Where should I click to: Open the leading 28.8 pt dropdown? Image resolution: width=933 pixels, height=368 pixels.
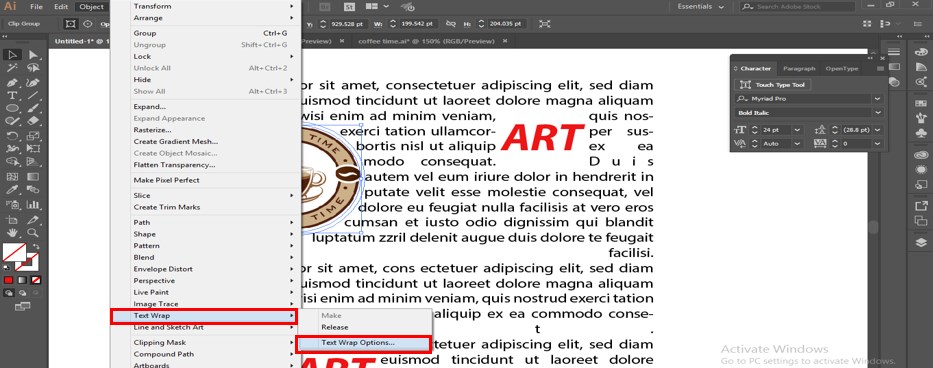tap(878, 130)
